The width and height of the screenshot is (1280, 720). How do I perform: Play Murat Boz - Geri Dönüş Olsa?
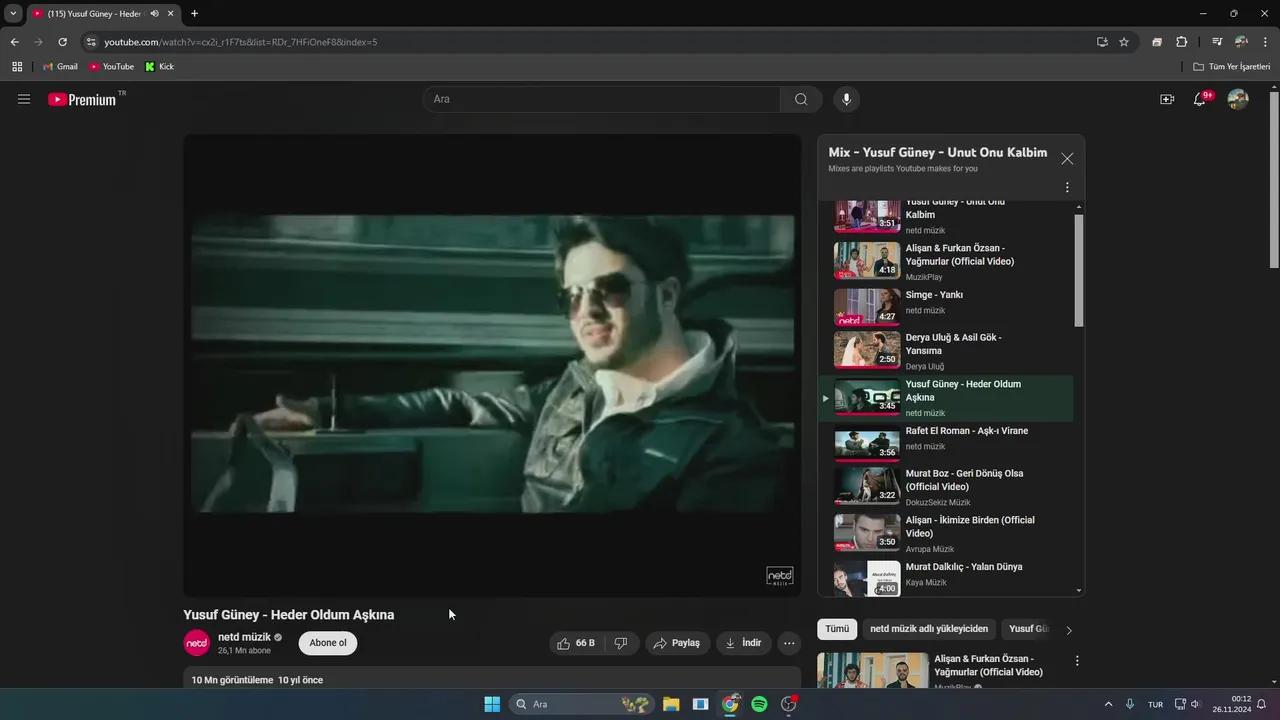[946, 487]
